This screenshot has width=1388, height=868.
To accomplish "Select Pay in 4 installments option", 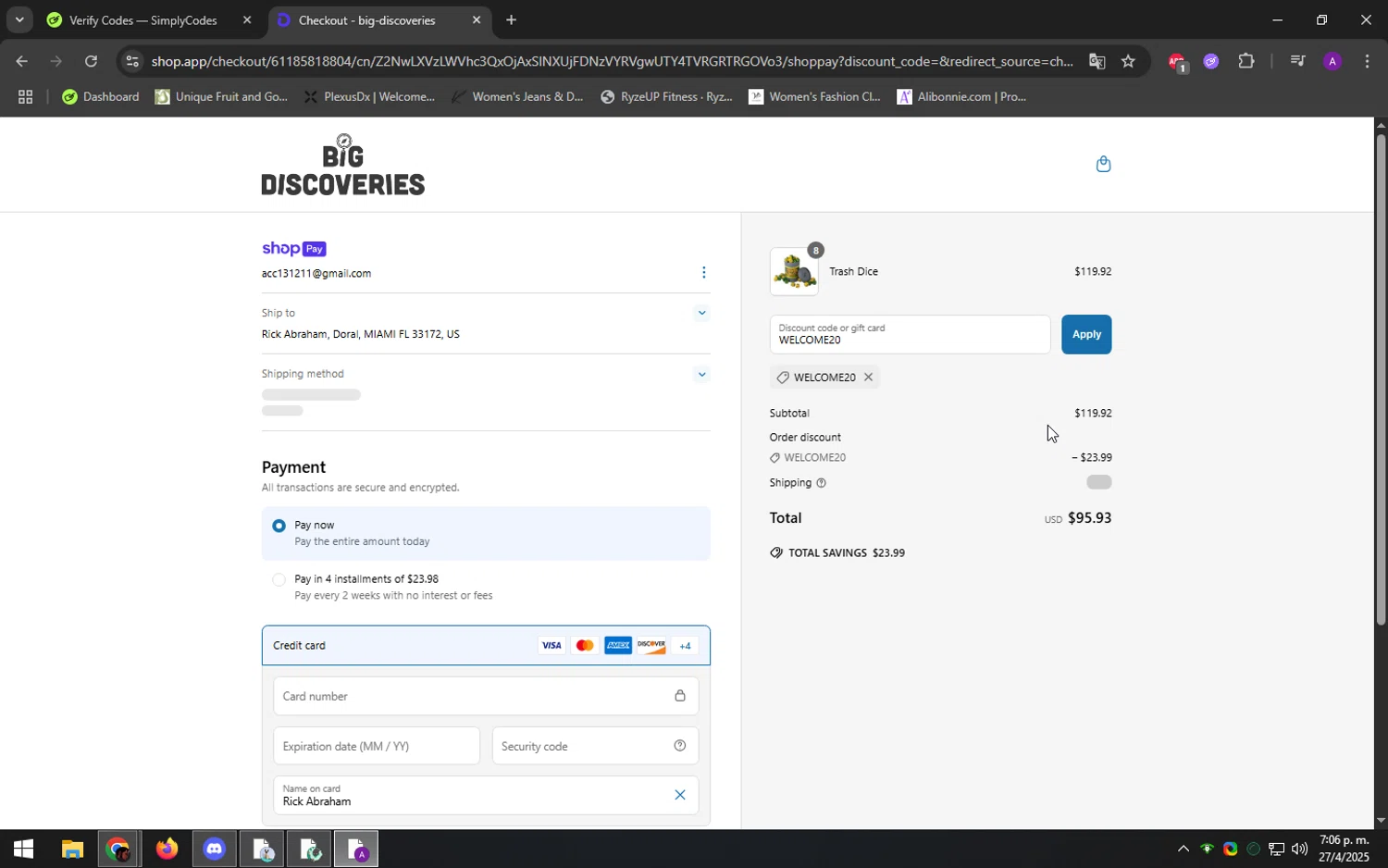I will 486,587.
